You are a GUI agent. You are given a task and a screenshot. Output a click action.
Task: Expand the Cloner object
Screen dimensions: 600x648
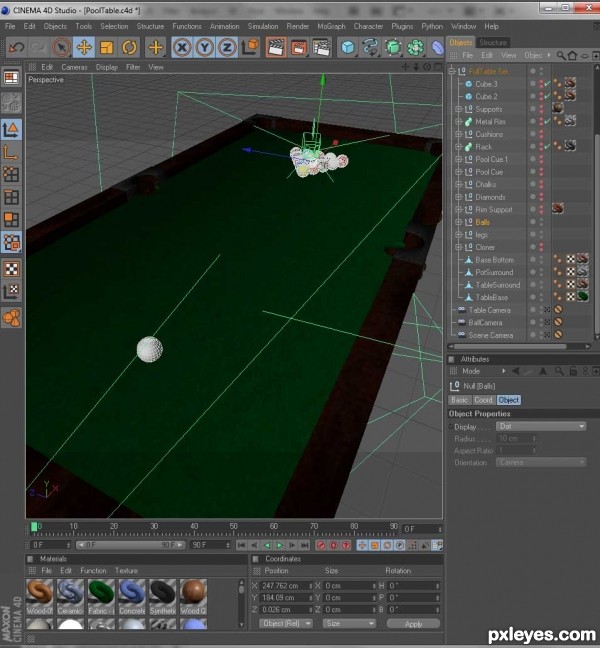[x=458, y=247]
